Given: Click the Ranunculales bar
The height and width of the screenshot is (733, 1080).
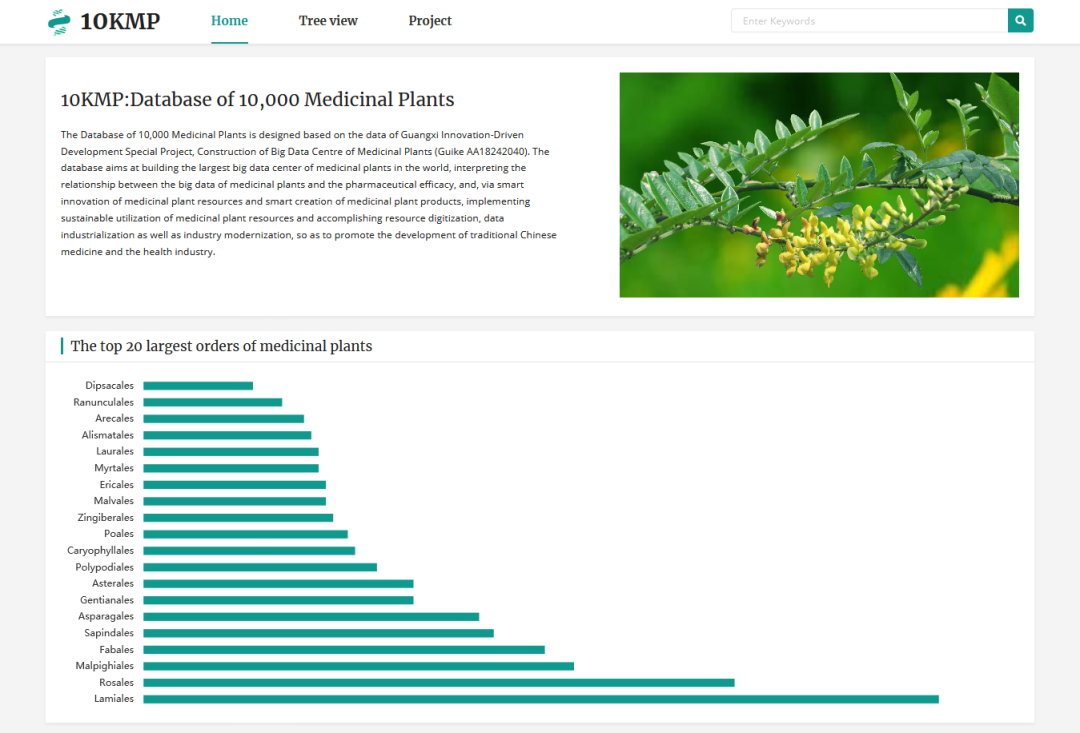Looking at the screenshot, I should (x=212, y=402).
